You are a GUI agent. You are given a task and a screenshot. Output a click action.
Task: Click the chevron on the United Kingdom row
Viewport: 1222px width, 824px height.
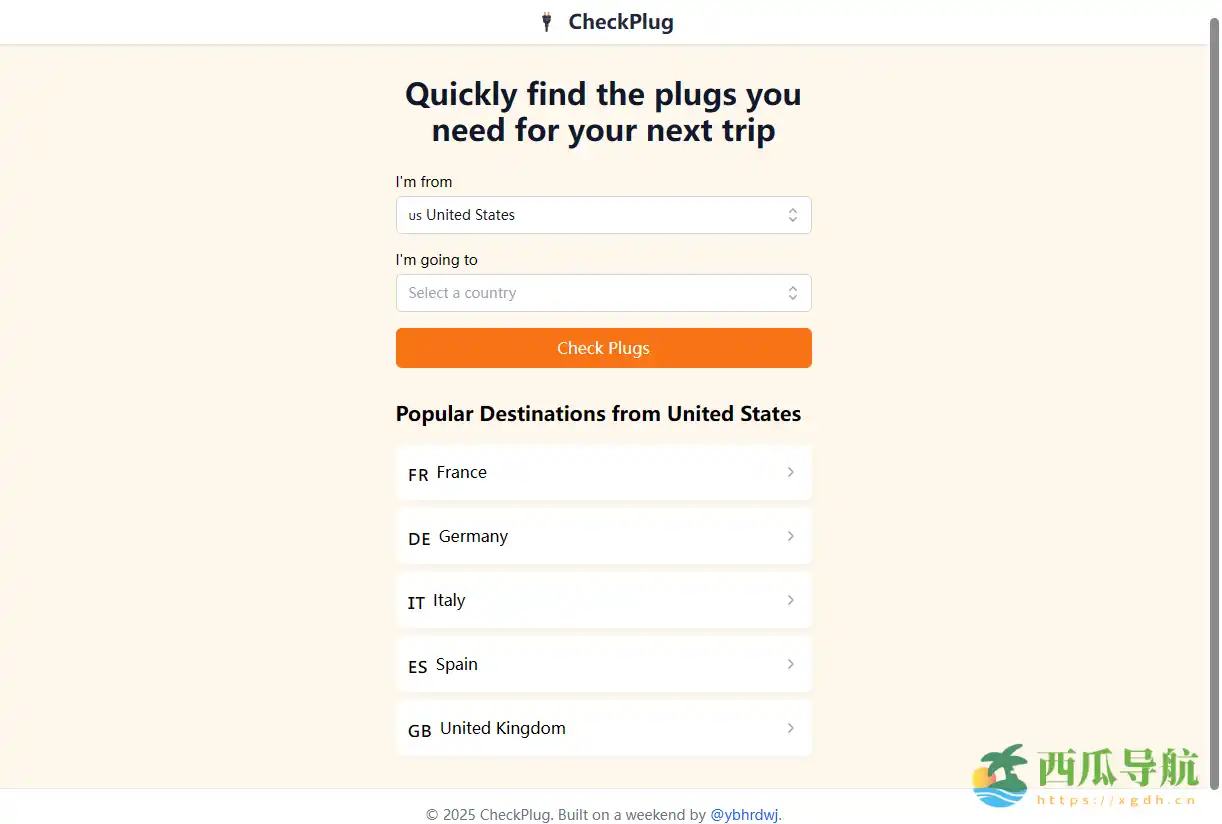coord(790,728)
